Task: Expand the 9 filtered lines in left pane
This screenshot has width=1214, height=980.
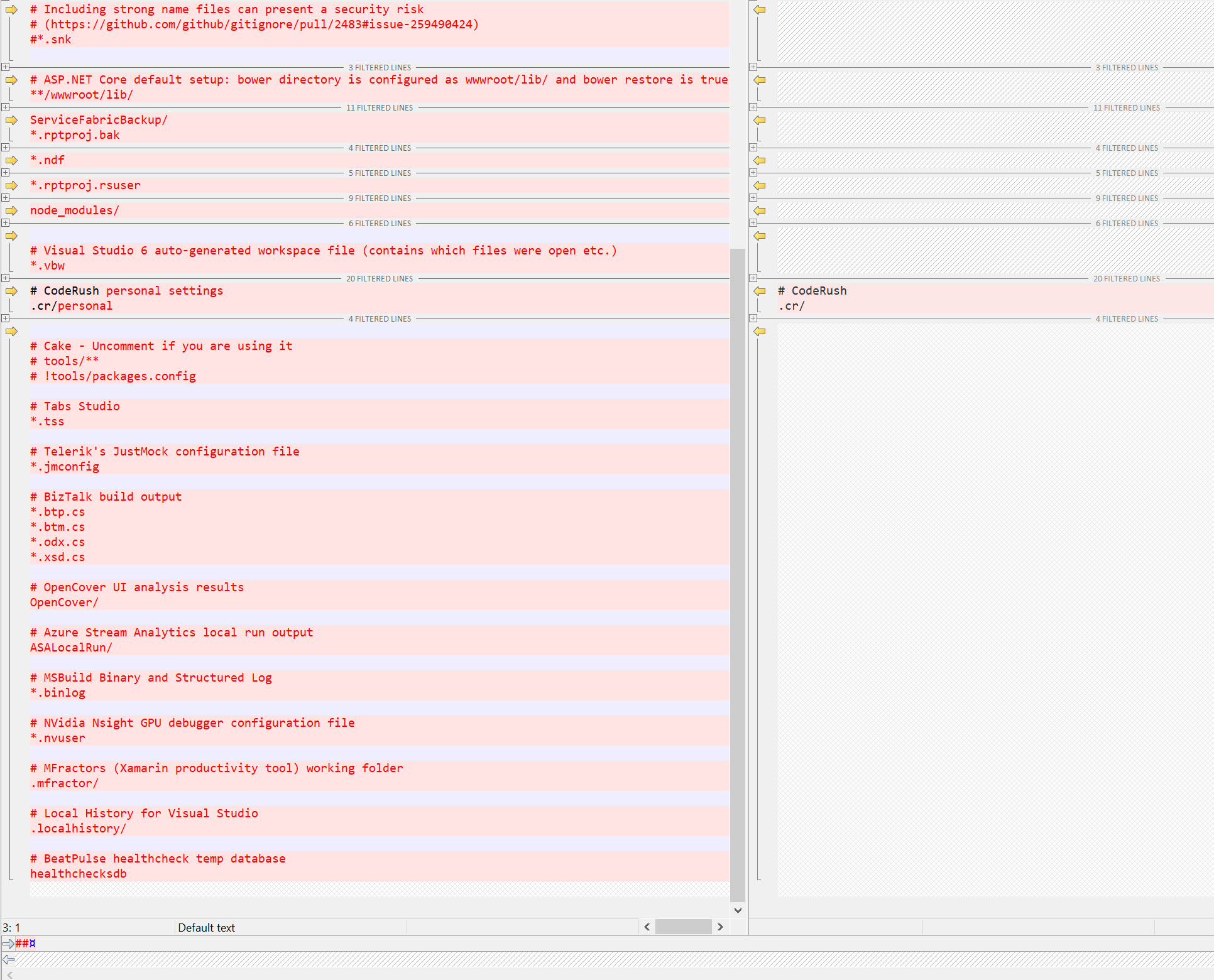Action: click(x=5, y=197)
